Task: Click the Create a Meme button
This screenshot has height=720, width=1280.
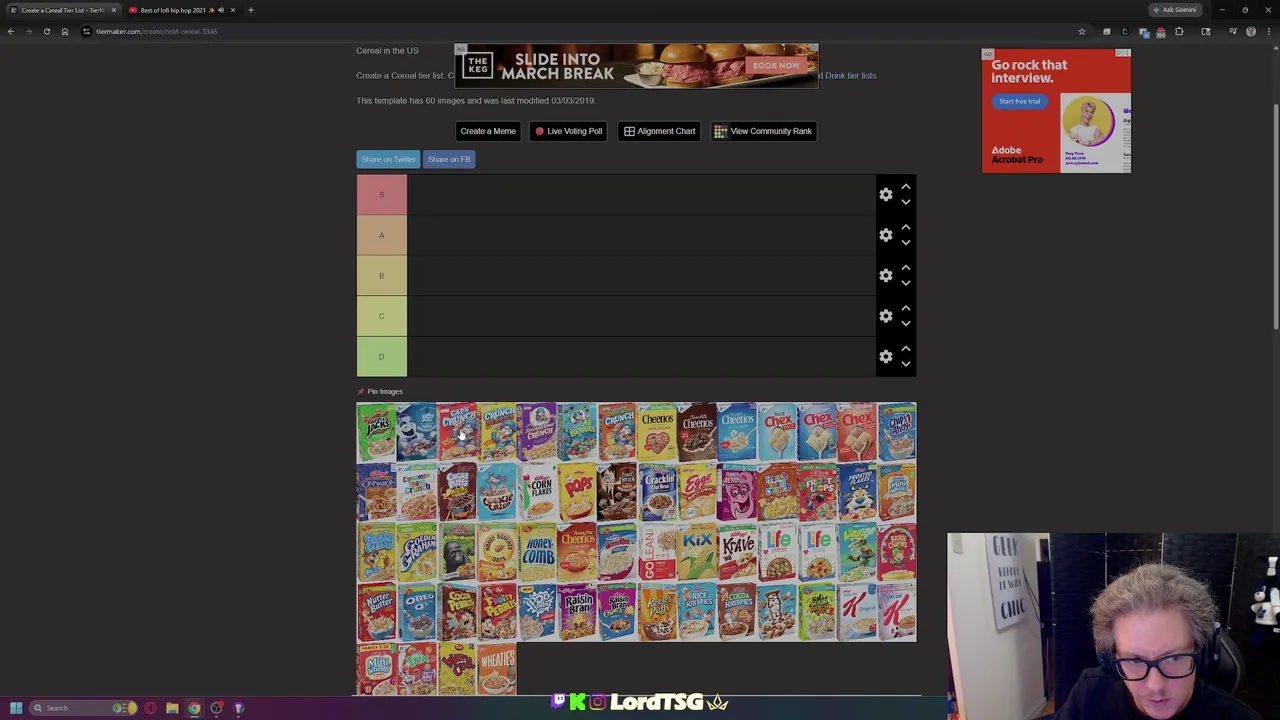Action: pos(488,131)
